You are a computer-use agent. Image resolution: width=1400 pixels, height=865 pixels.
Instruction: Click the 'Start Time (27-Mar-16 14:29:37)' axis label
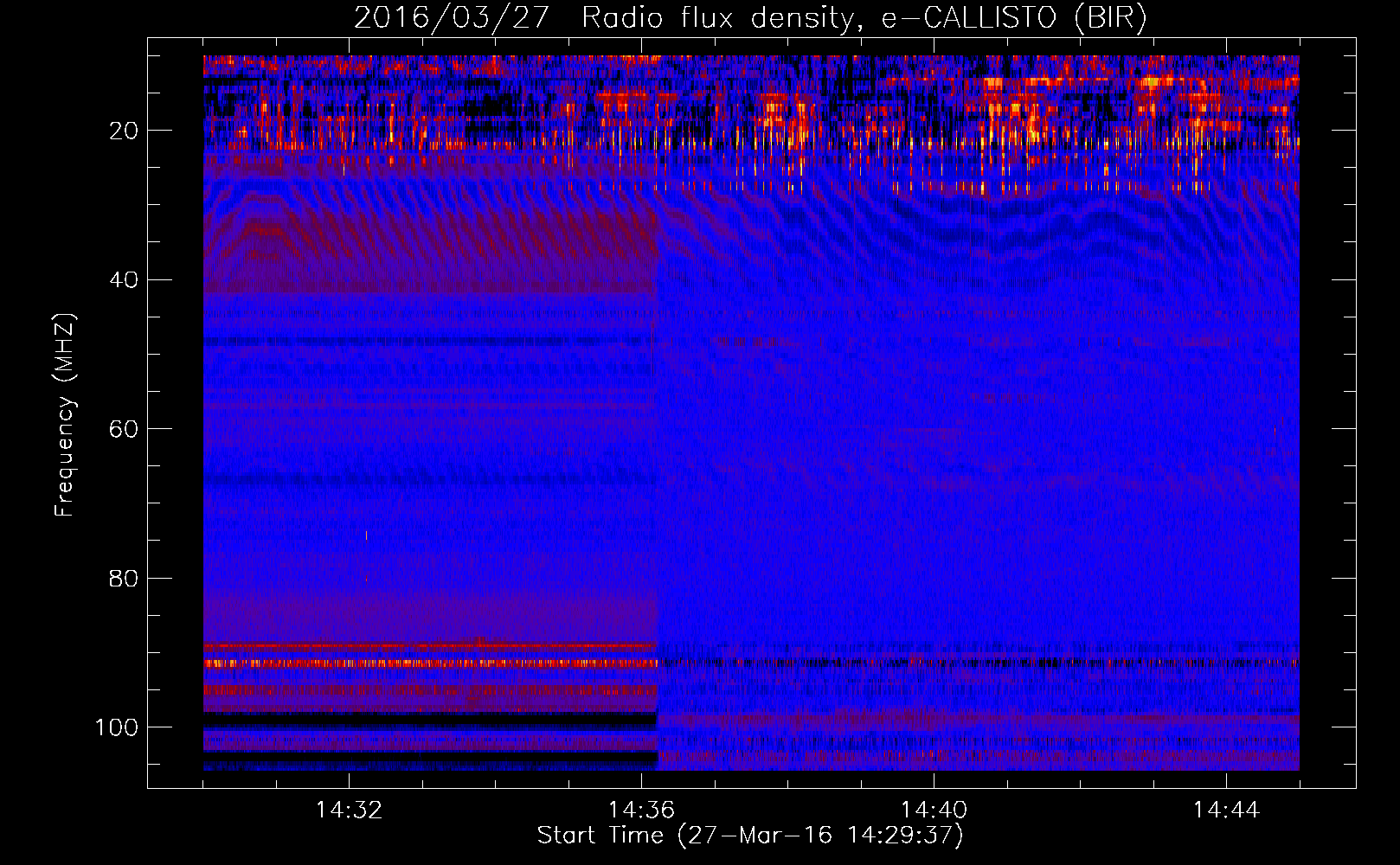click(x=750, y=836)
